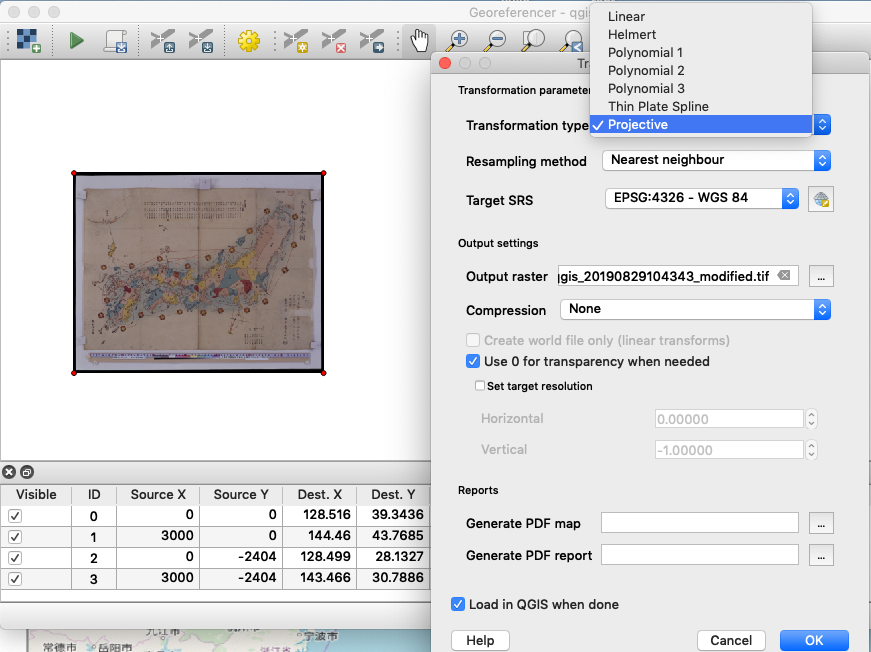The width and height of the screenshot is (871, 652).
Task: Enable Set target resolution checkbox
Action: point(480,385)
